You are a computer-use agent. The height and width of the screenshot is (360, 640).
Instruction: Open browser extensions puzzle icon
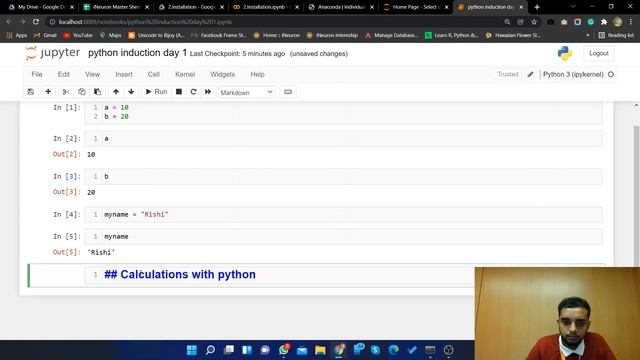[604, 22]
